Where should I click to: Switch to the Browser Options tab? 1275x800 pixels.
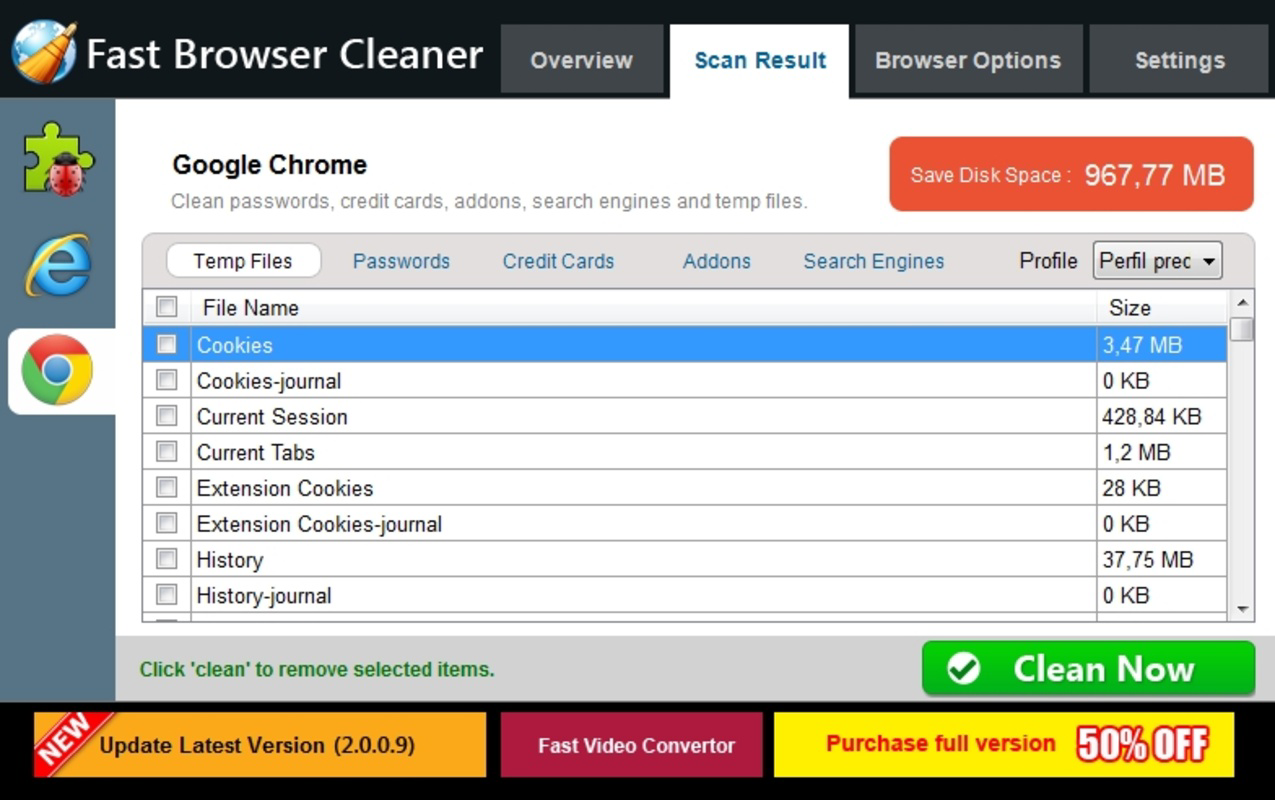[968, 60]
